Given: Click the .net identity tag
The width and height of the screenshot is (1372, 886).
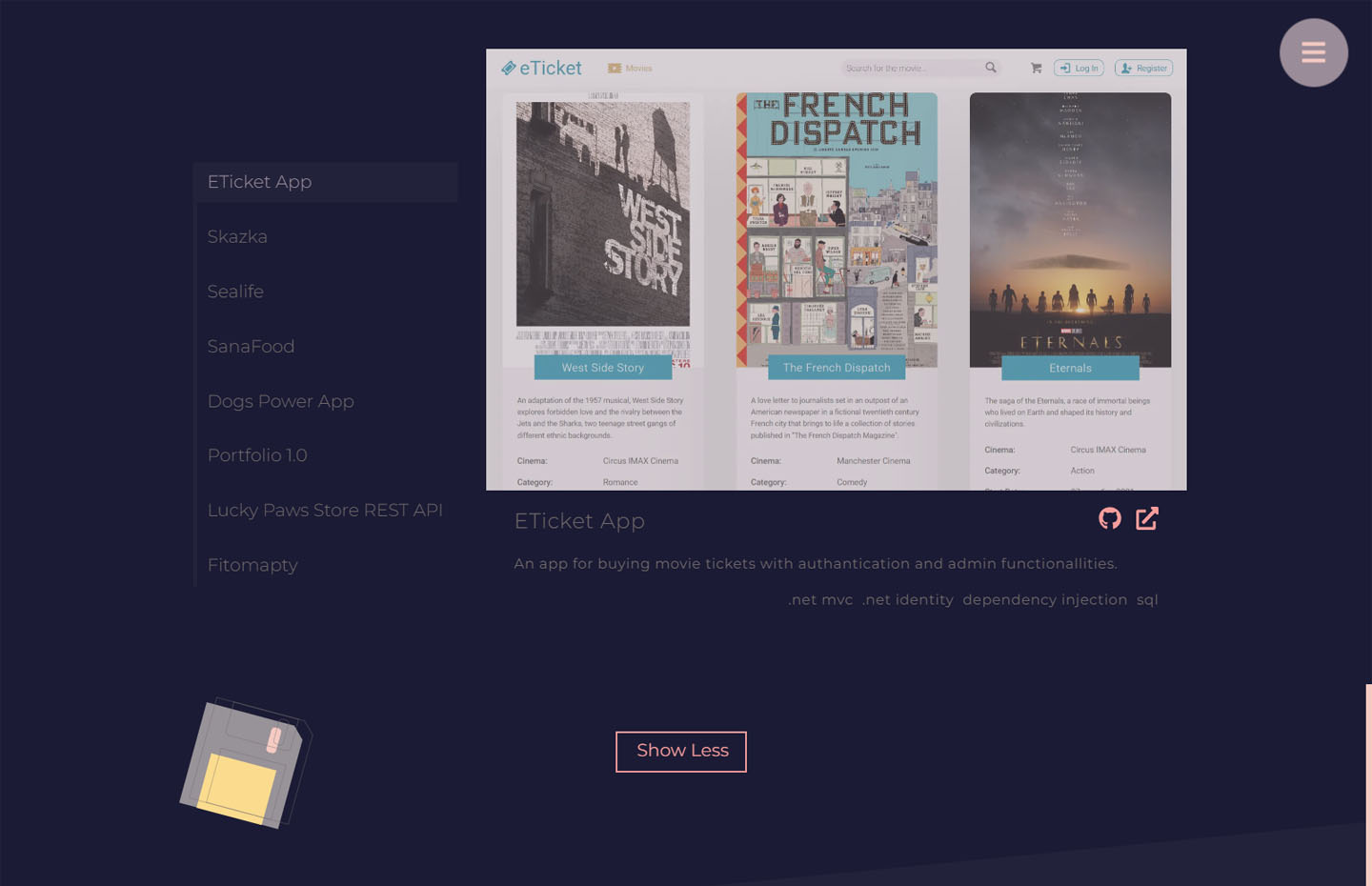Looking at the screenshot, I should click(908, 599).
